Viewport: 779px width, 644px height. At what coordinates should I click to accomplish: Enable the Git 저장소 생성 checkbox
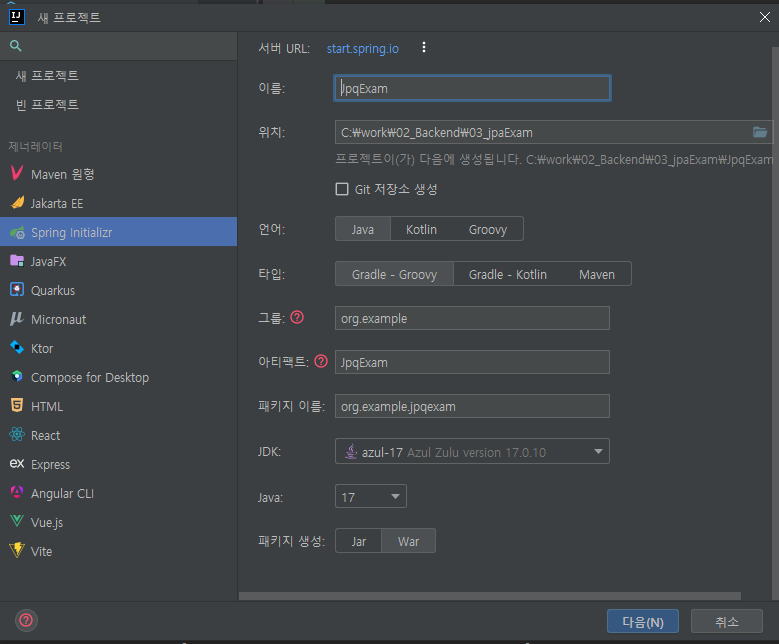342,189
